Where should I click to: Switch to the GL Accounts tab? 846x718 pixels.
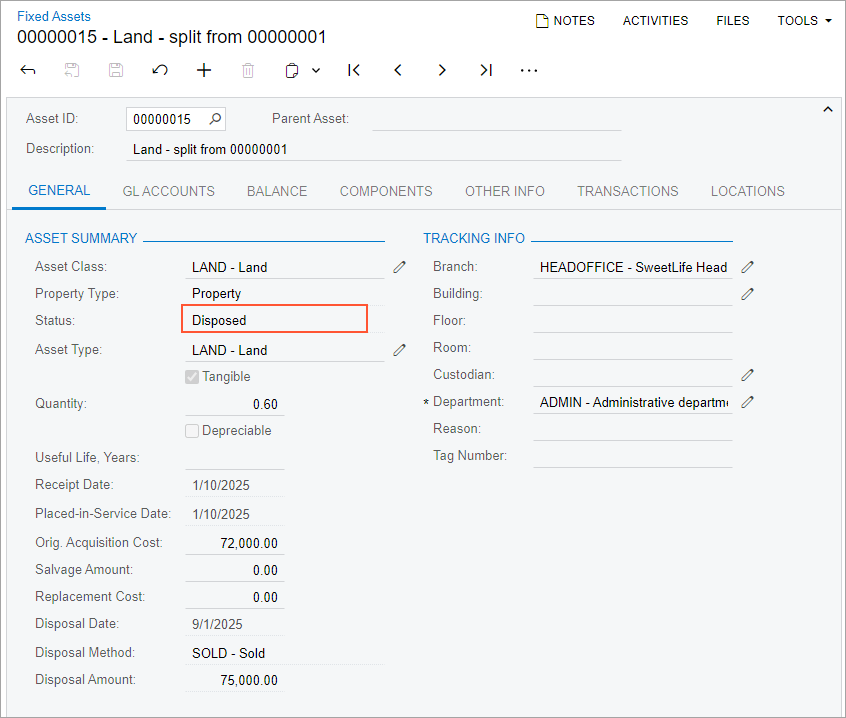[x=168, y=191]
